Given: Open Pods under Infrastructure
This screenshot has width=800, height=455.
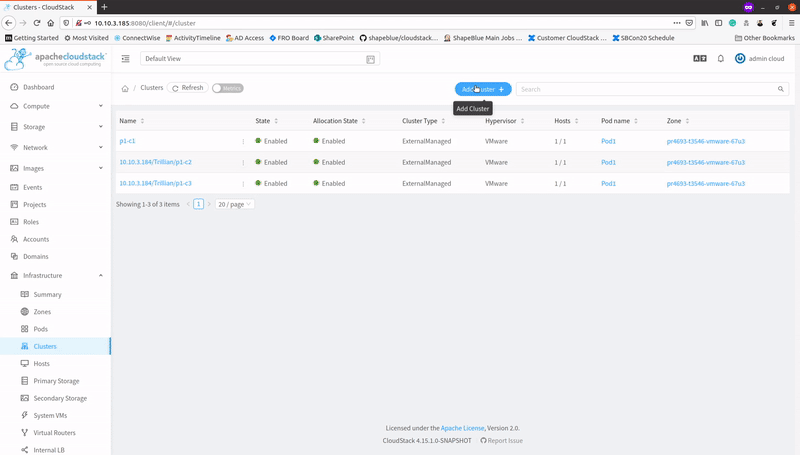Looking at the screenshot, I should pyautogui.click(x=55, y=329).
